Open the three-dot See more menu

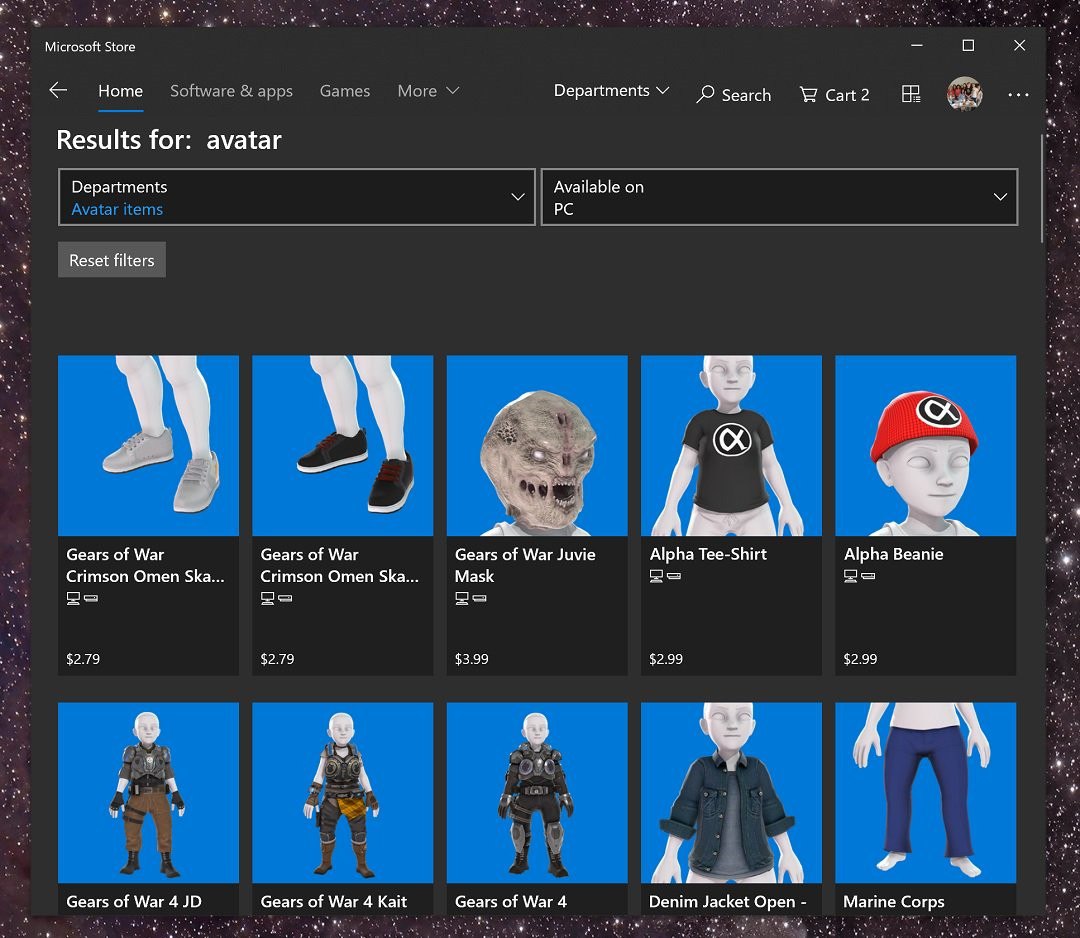[x=1018, y=95]
